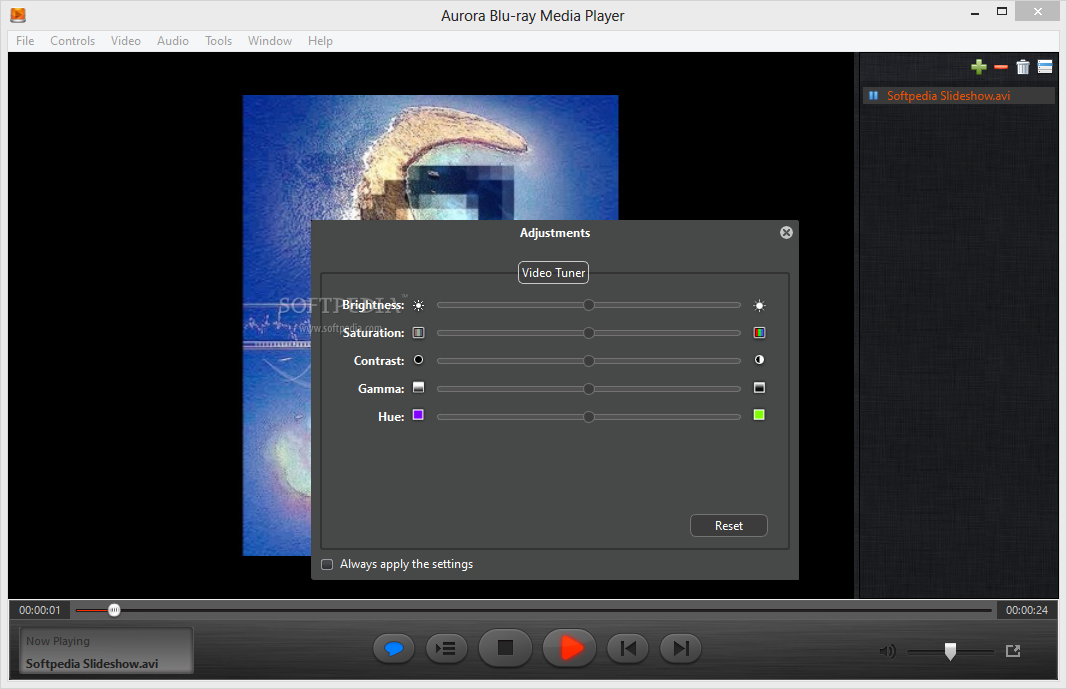Click the Aurora app icon in title bar
The image size is (1067, 689).
[18, 14]
